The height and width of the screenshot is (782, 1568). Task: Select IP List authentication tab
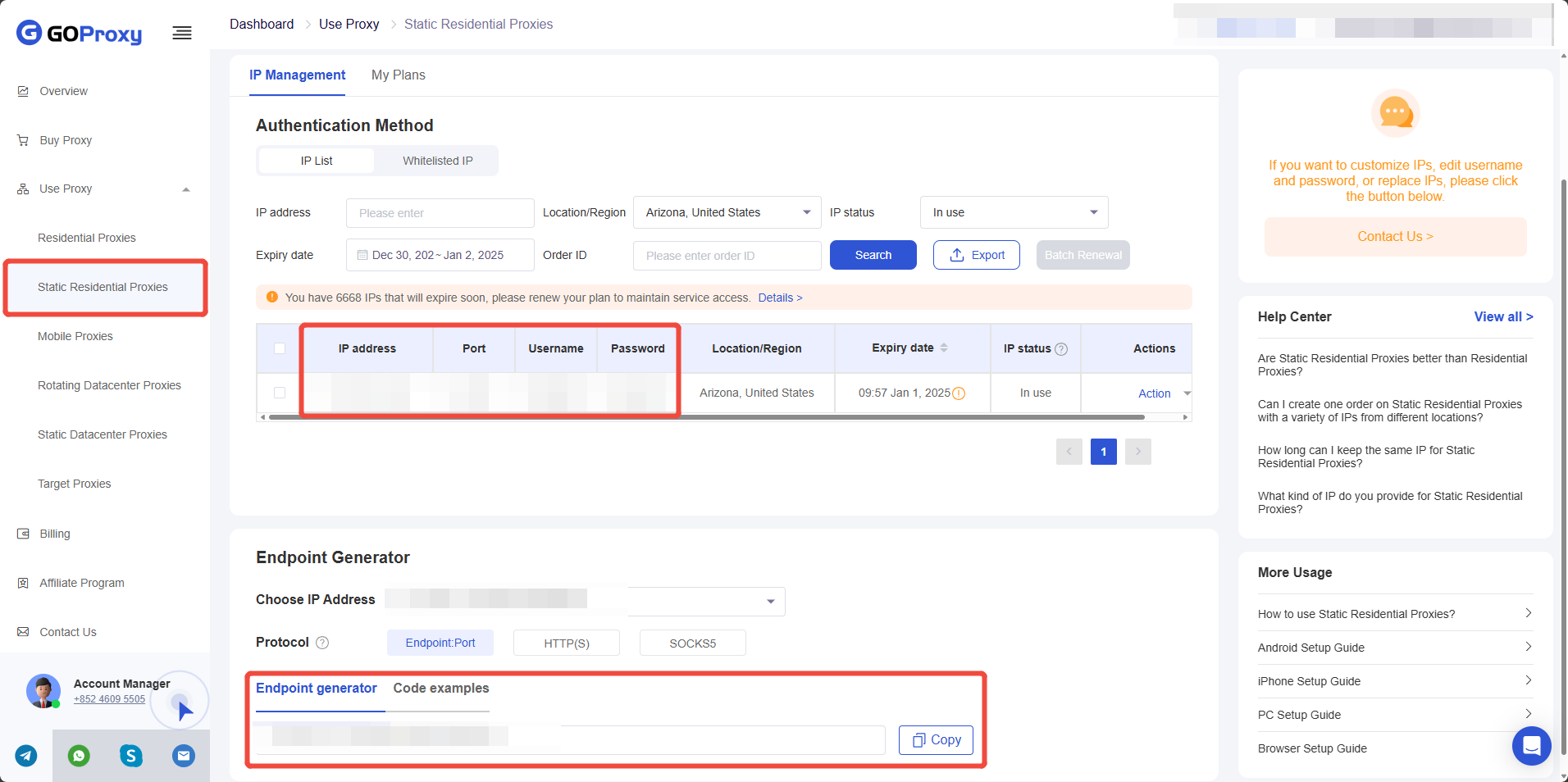tap(317, 161)
